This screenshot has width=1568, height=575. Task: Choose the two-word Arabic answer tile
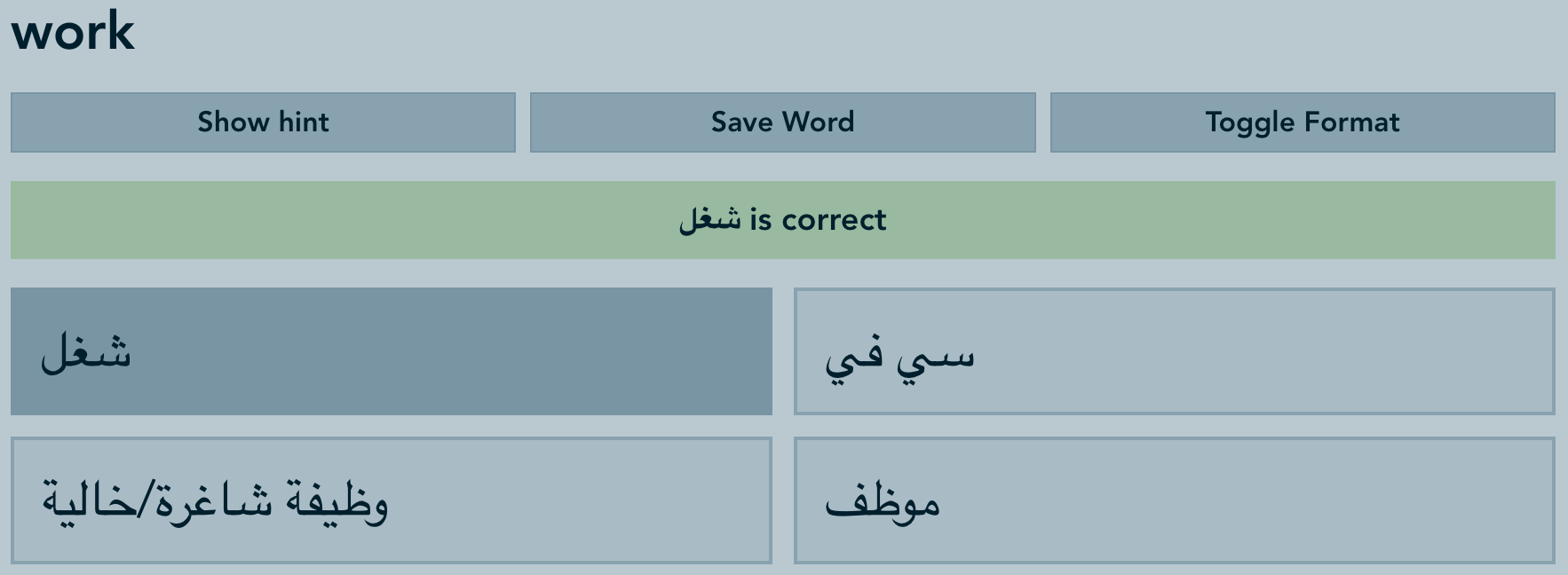click(x=1174, y=351)
